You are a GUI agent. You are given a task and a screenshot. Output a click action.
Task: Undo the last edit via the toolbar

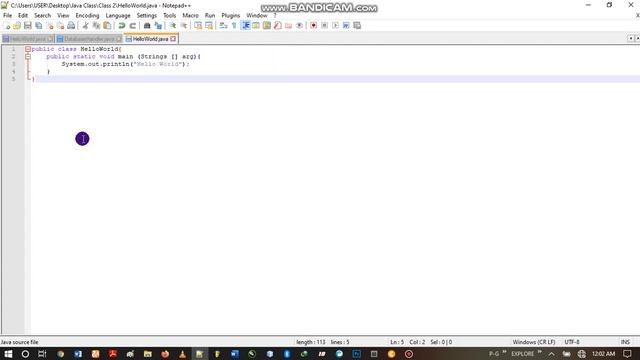coord(122,26)
